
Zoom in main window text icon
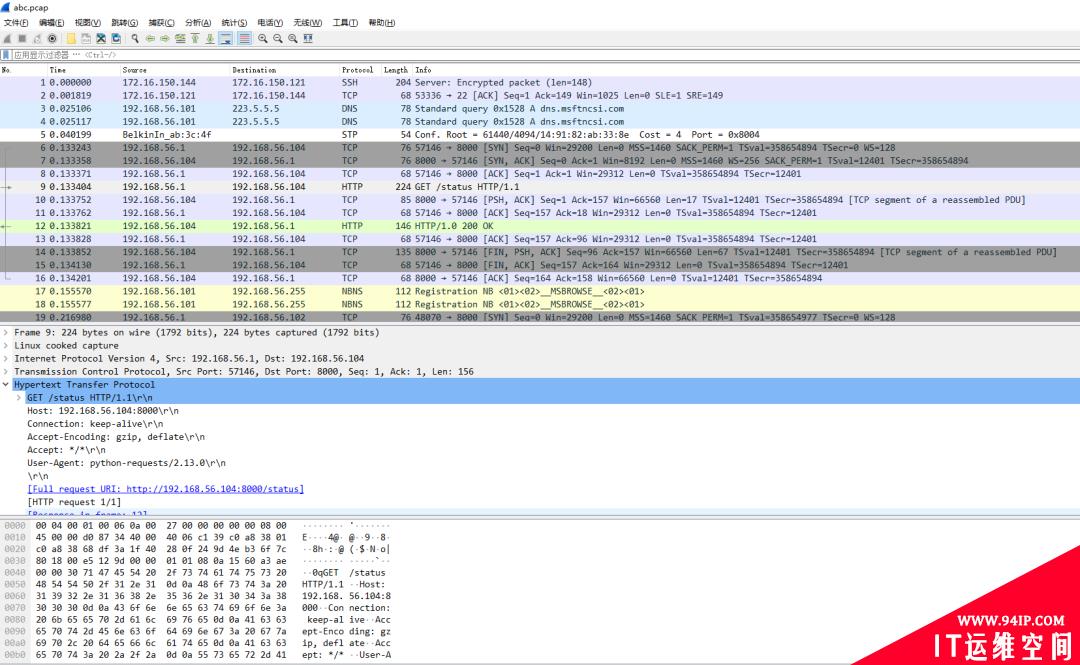(x=262, y=39)
